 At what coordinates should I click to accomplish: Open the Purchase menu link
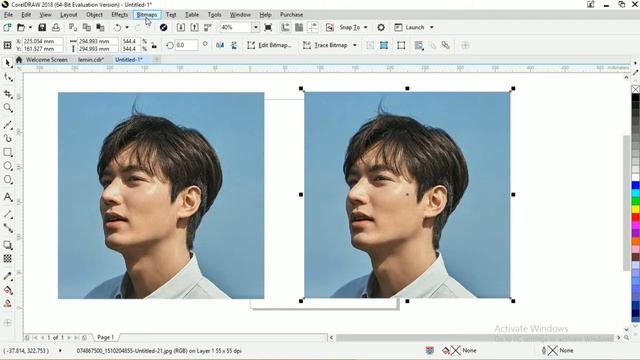click(291, 15)
